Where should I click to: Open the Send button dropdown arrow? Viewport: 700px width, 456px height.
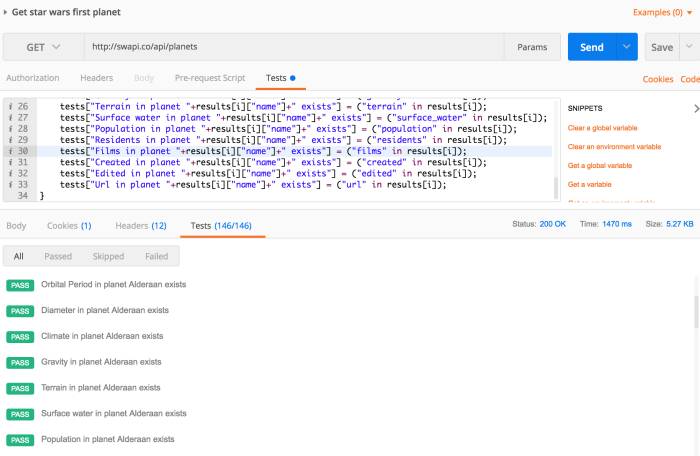pyautogui.click(x=627, y=47)
